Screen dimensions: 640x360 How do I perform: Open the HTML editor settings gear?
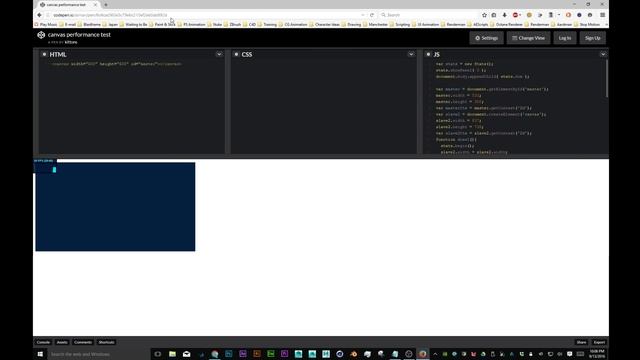pos(44,54)
